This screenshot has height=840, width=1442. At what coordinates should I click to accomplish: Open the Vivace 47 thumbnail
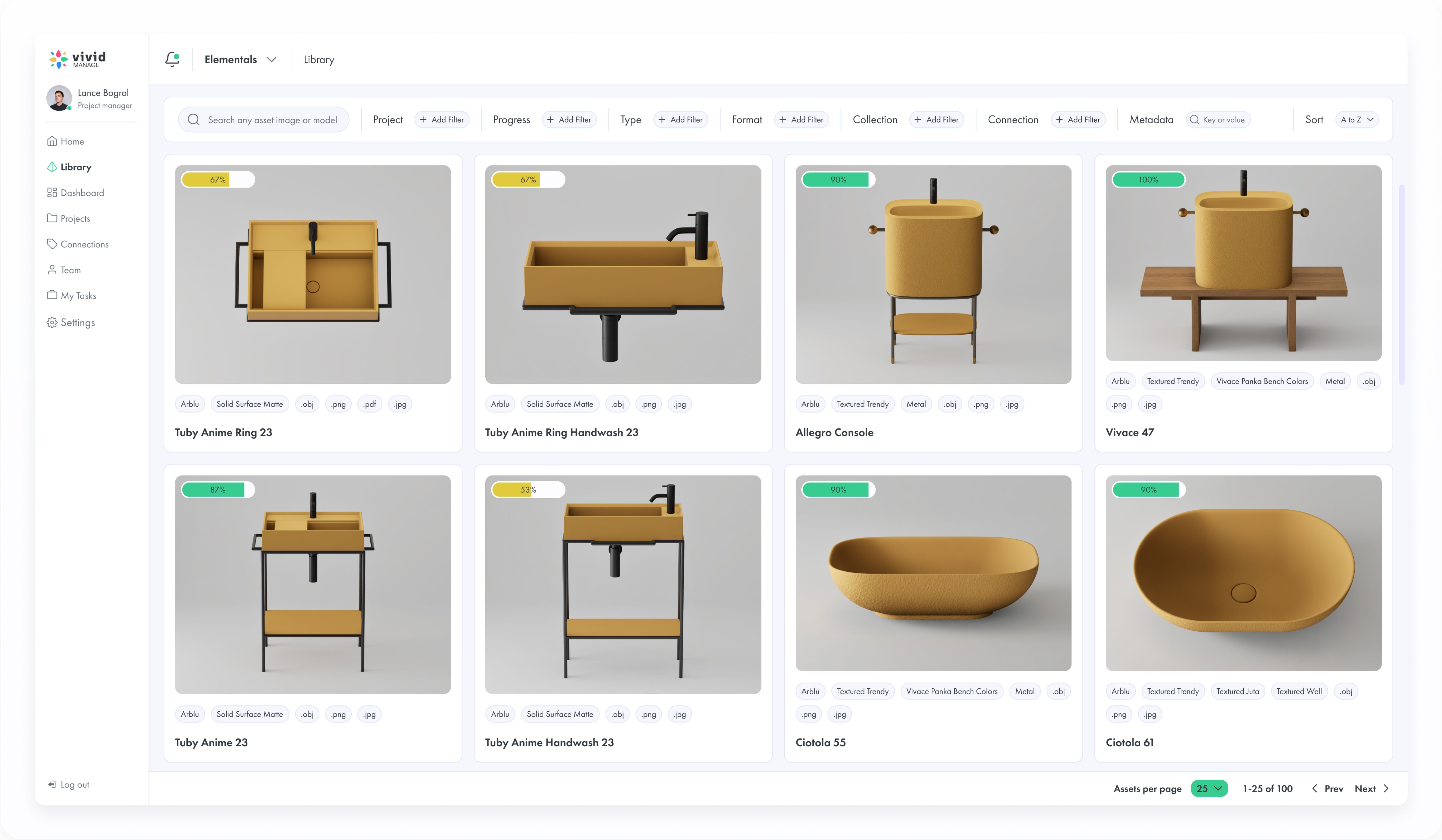(x=1243, y=263)
